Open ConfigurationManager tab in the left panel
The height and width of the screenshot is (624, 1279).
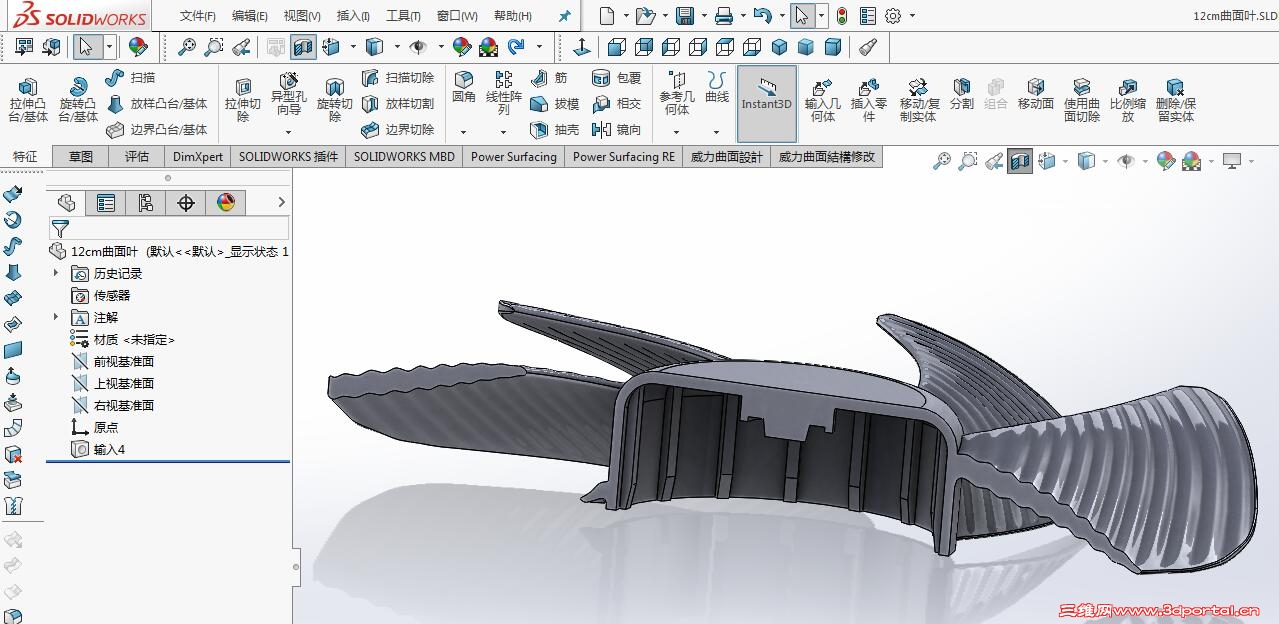(146, 203)
